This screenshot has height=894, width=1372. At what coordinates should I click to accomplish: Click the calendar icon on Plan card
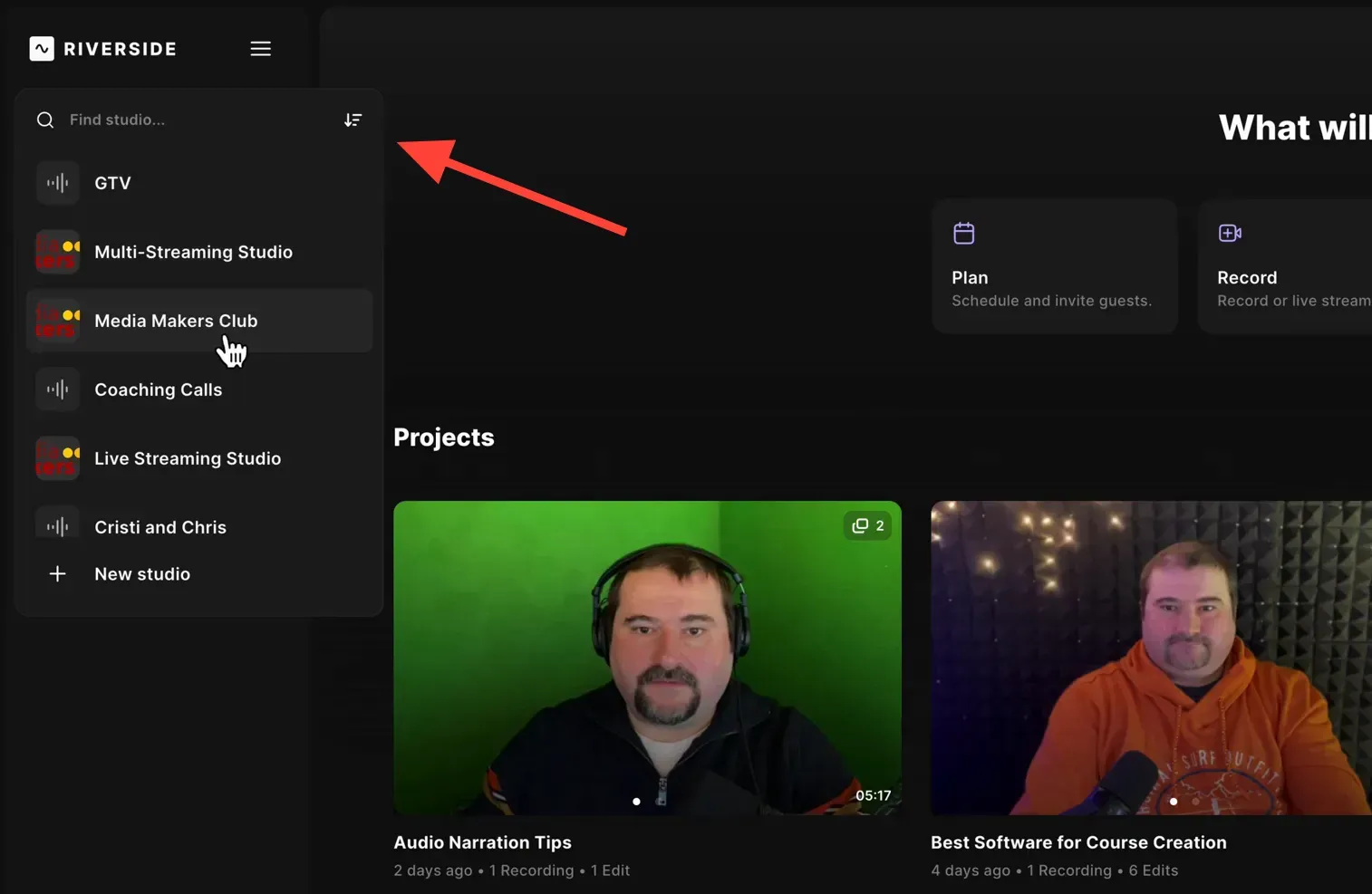click(x=964, y=233)
